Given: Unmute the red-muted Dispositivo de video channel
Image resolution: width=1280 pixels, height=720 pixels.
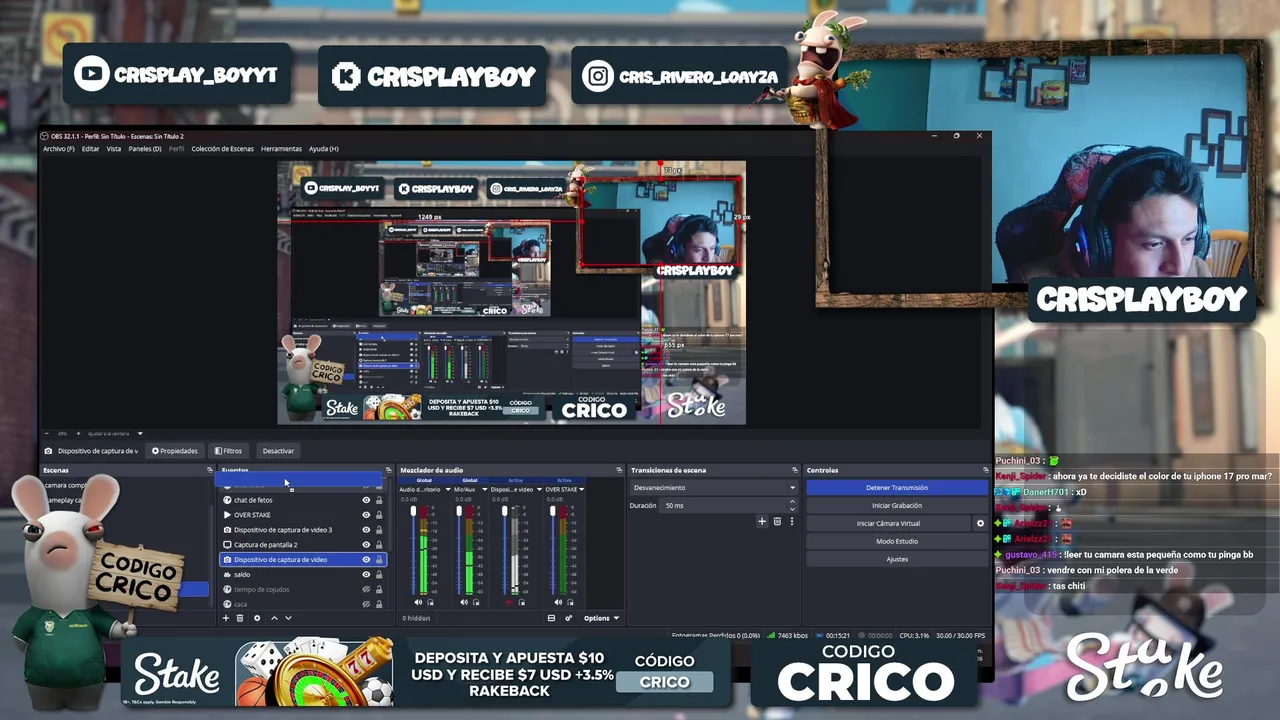Looking at the screenshot, I should (x=510, y=602).
